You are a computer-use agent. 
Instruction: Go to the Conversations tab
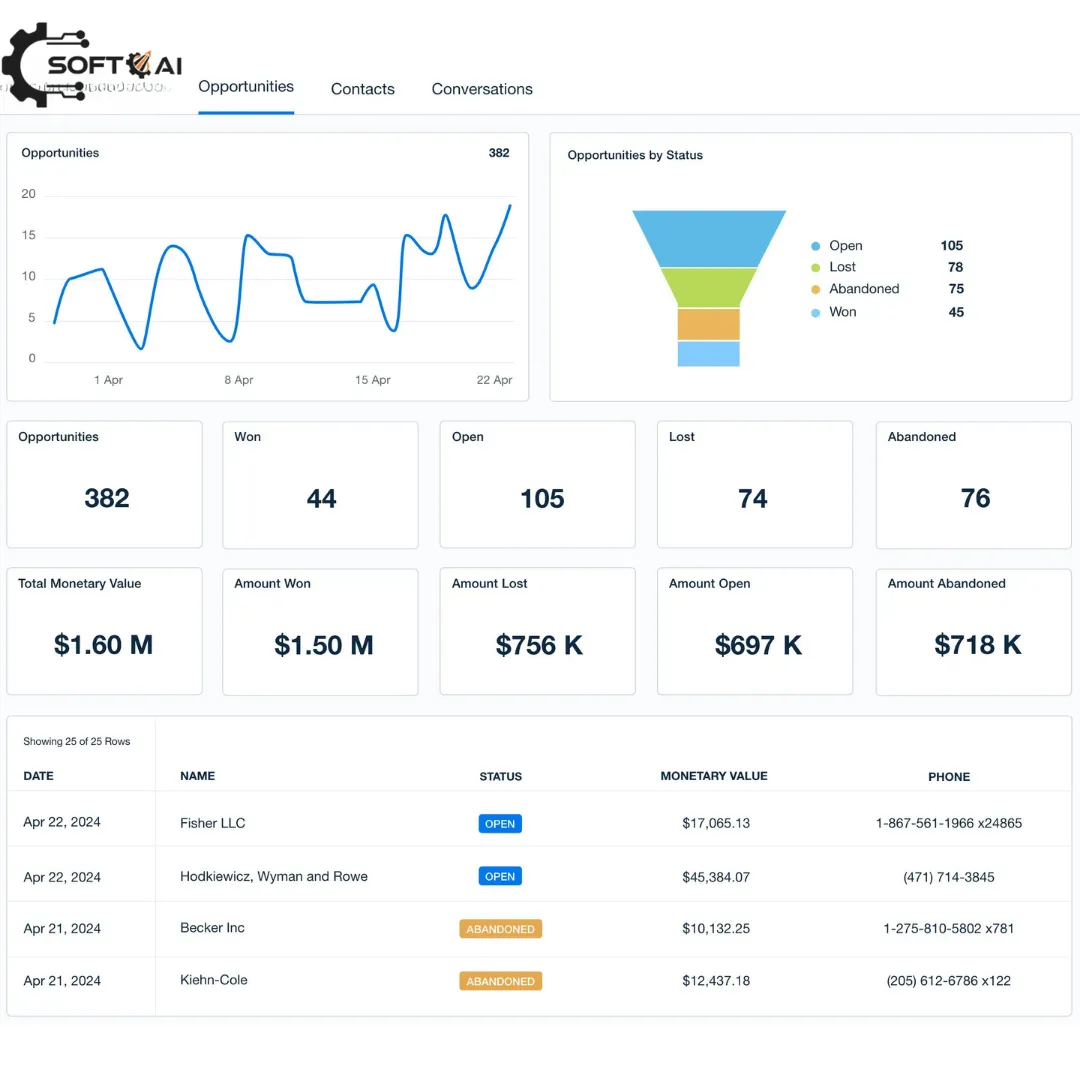point(482,89)
